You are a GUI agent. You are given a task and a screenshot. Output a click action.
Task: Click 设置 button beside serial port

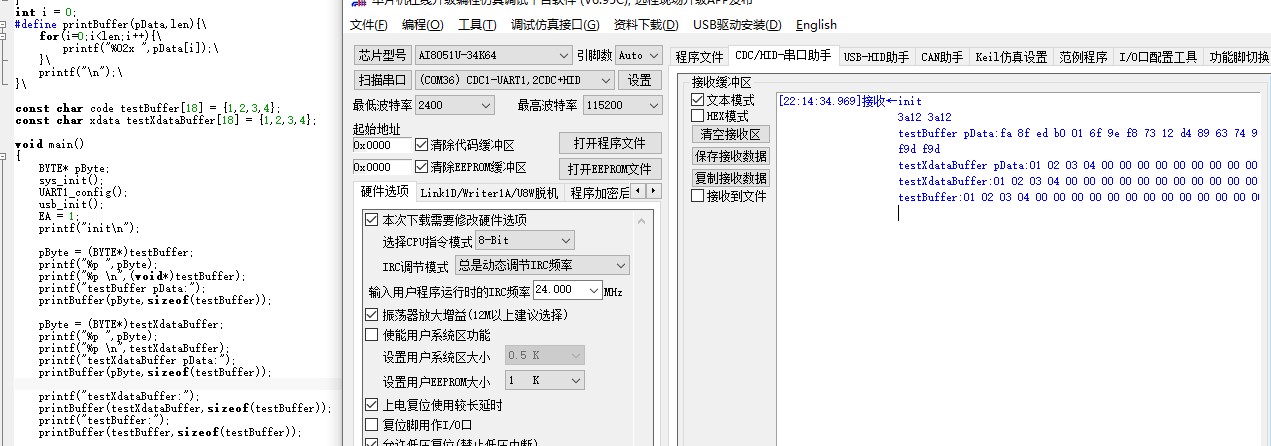click(x=639, y=79)
